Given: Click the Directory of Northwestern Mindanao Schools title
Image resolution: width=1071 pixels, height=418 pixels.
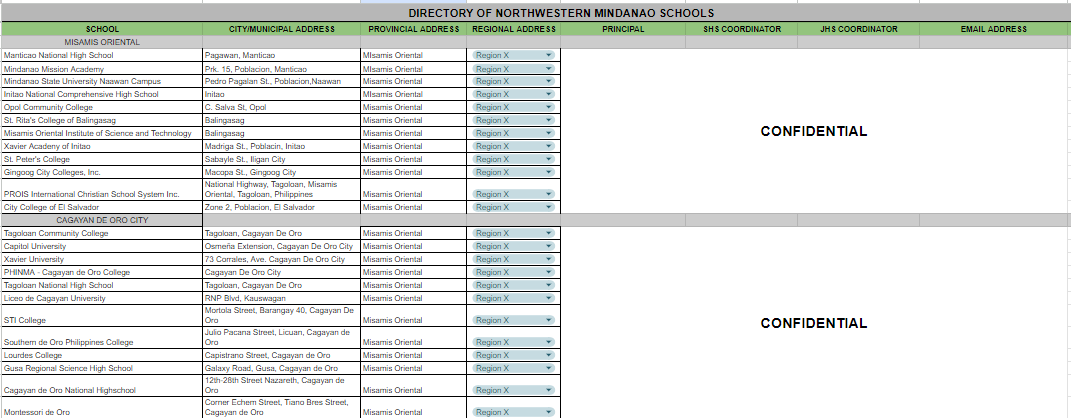Looking at the screenshot, I should coord(561,13).
